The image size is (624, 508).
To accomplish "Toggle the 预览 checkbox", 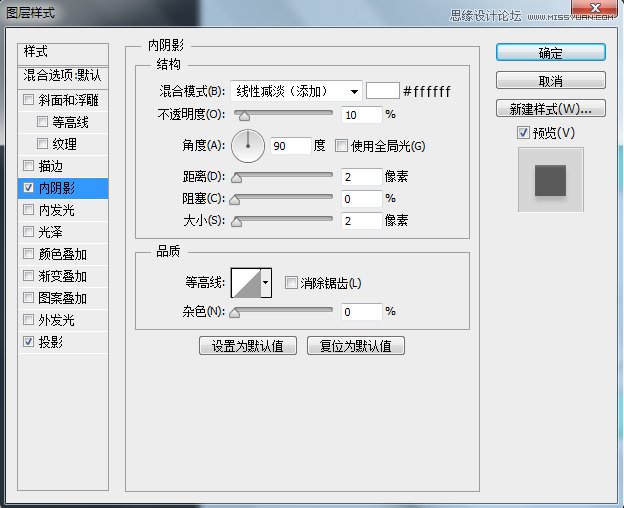I will coord(523,132).
